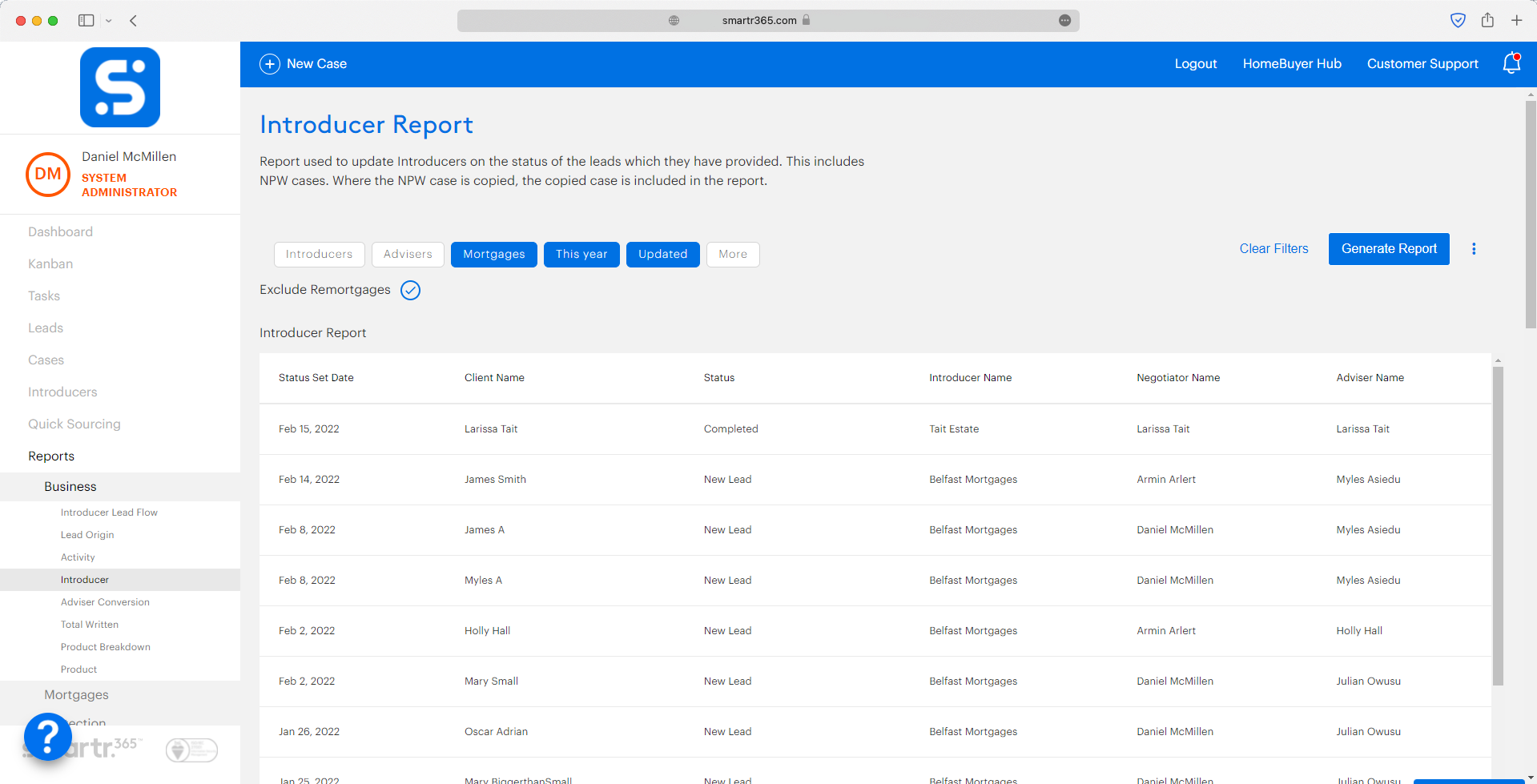This screenshot has width=1537, height=784.
Task: Open the sidebar dropdown chevron in browser toolbar
Action: point(109,21)
